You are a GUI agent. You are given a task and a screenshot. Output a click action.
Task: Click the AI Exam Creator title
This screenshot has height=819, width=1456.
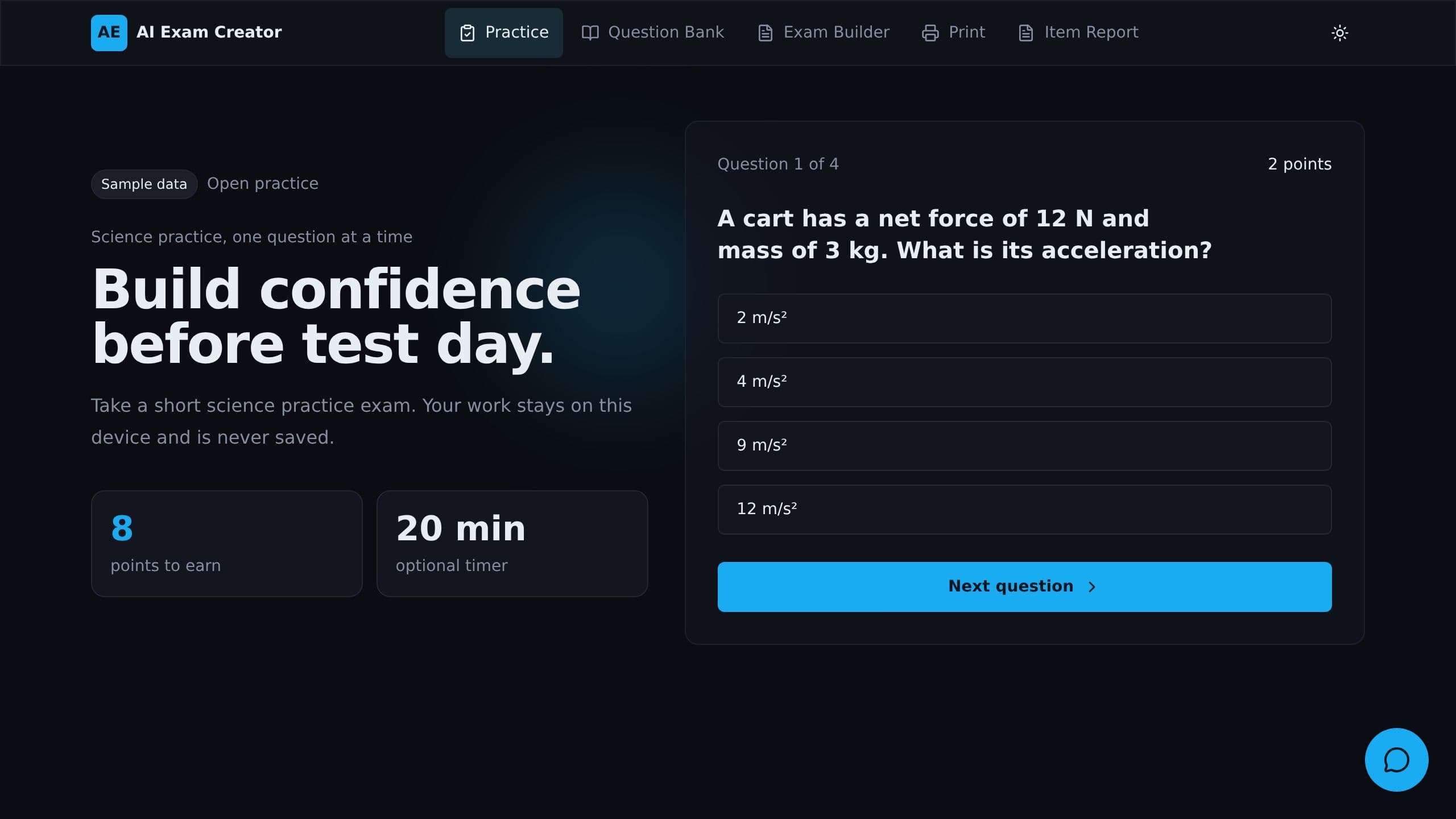point(209,32)
